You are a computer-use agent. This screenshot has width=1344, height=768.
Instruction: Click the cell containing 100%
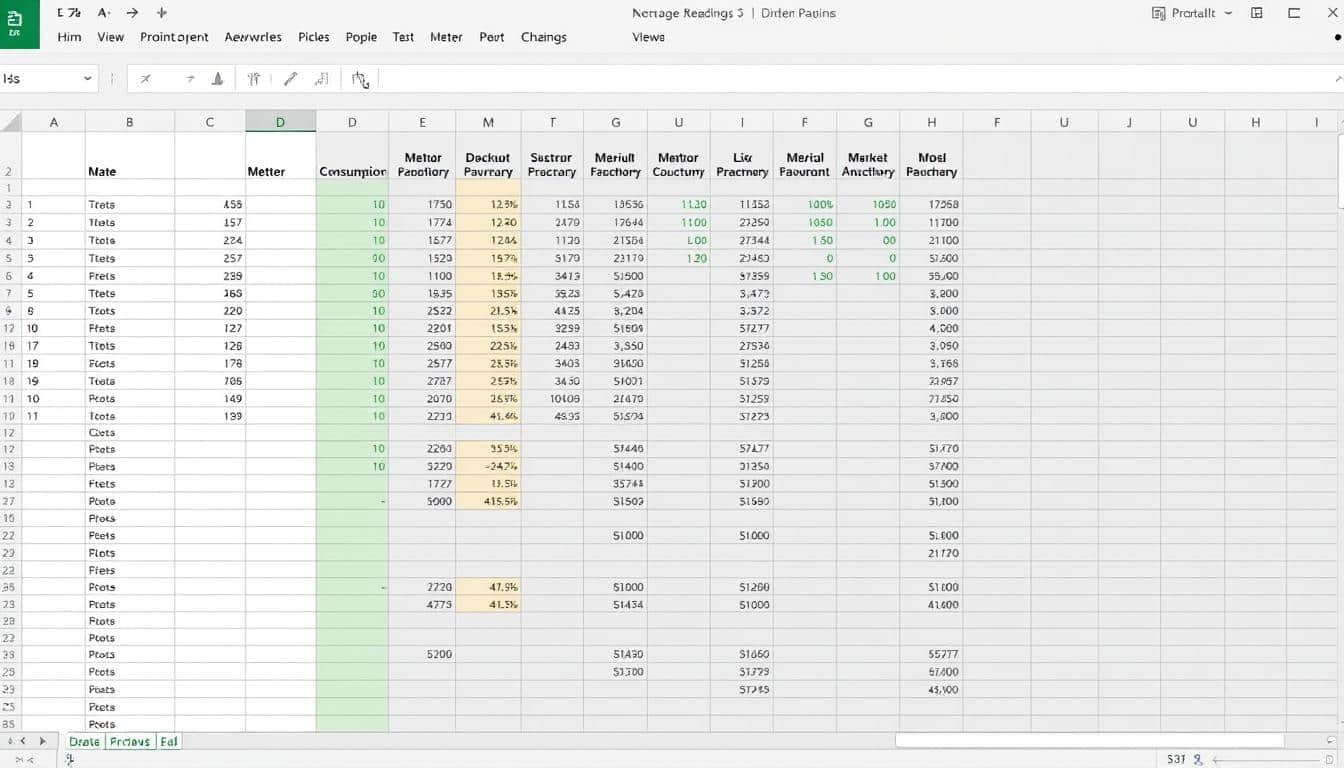click(805, 204)
